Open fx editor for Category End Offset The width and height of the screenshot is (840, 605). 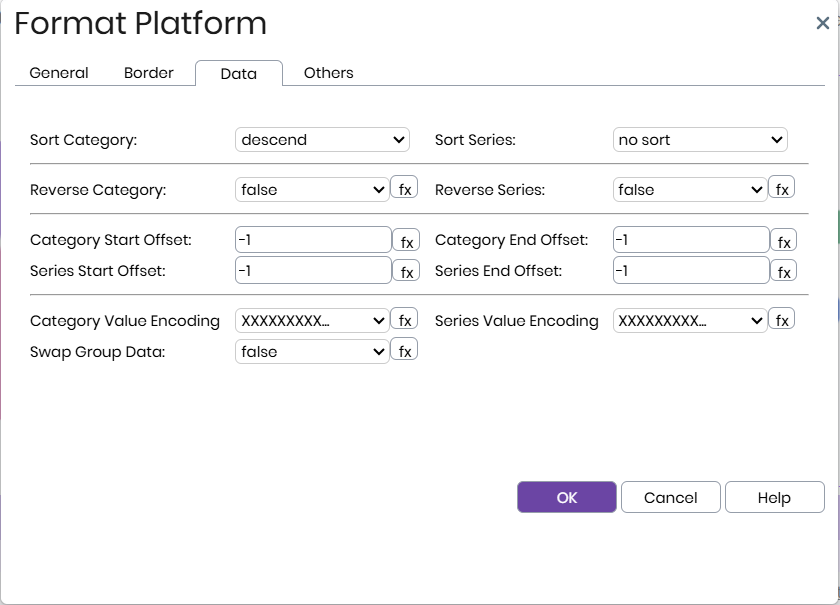(784, 241)
